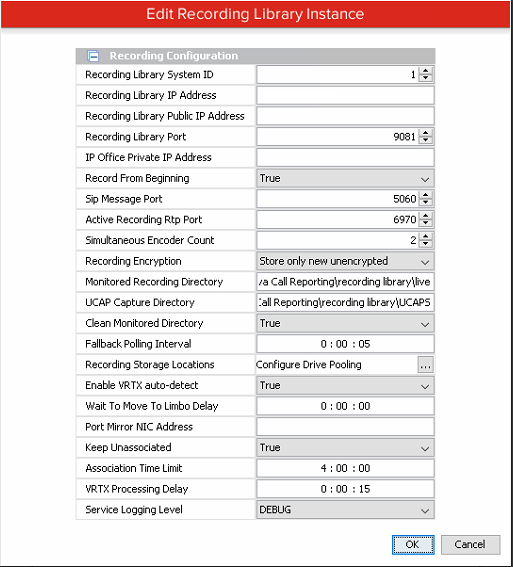Open Configure Drive Pooling ellipsis button
The height and width of the screenshot is (567, 513).
426,365
